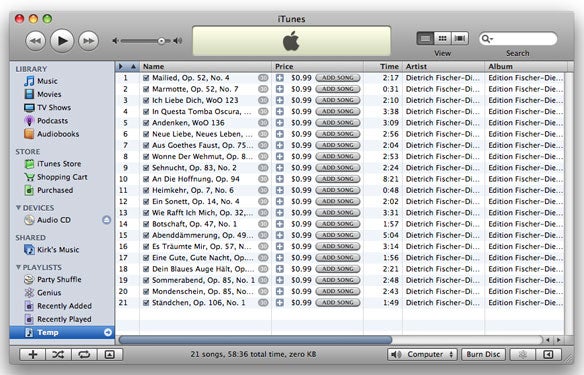Switch to grid view icon
The height and width of the screenshot is (375, 584).
pos(442,38)
